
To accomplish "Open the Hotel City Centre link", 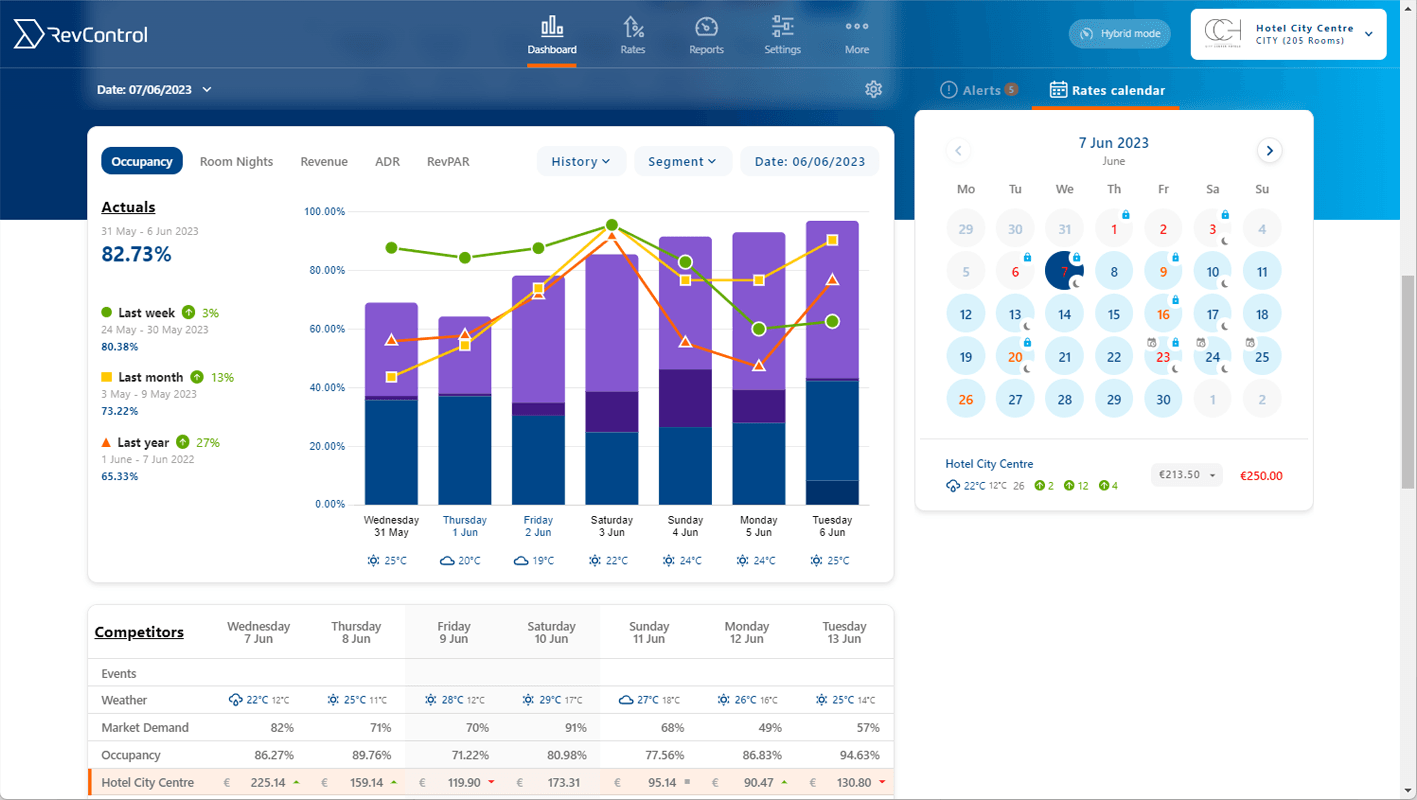I will [x=989, y=463].
